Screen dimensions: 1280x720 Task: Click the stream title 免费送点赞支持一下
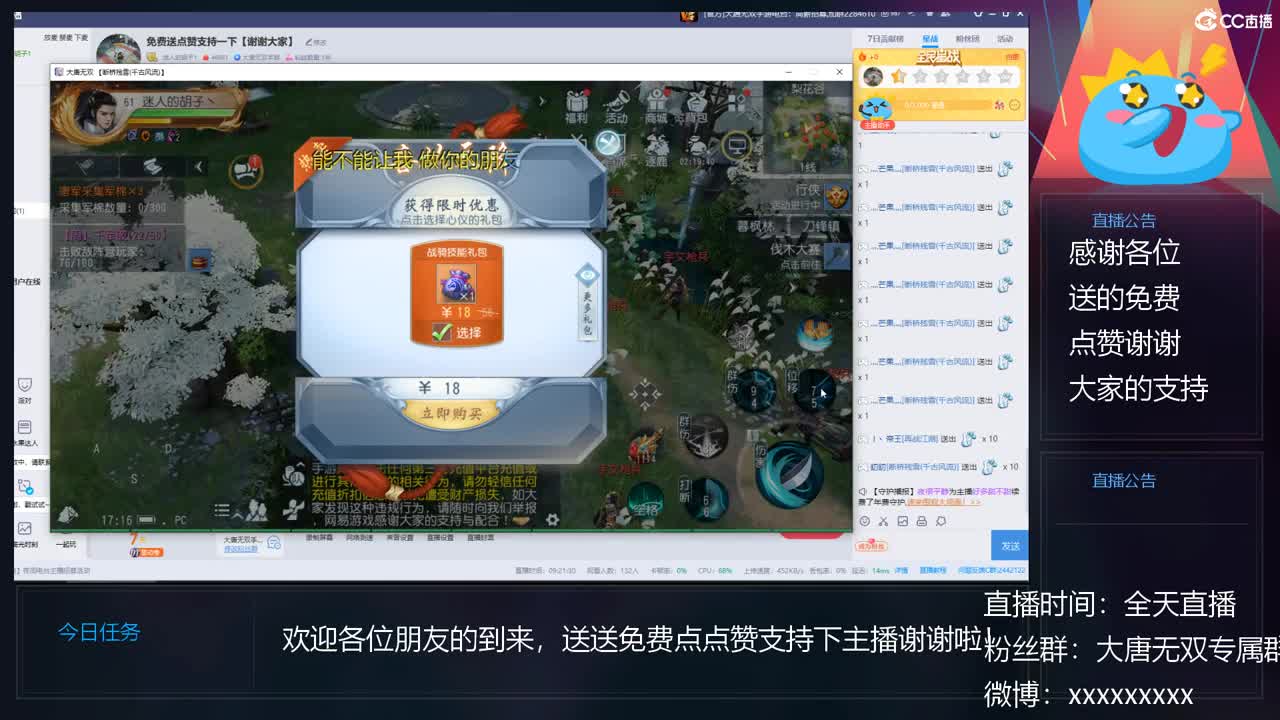[x=220, y=42]
